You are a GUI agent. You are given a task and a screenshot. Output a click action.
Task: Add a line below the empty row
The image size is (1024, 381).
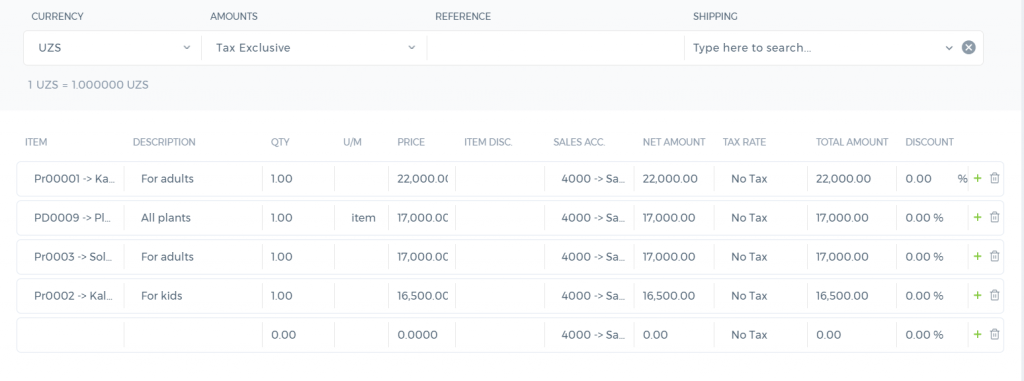point(977,335)
